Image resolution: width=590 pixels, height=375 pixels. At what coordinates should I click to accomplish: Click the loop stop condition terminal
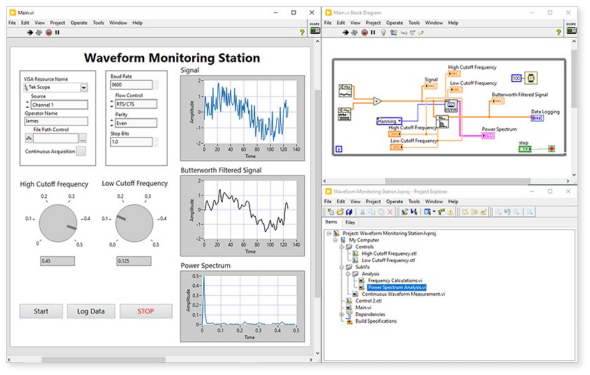552,149
